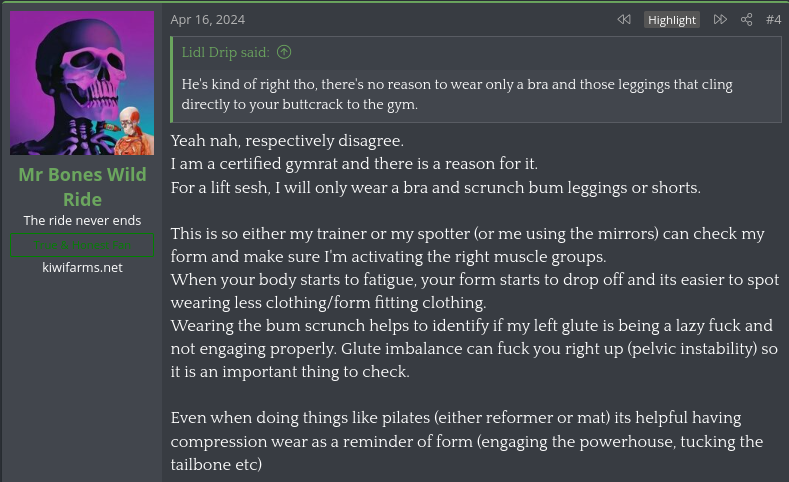
Task: Open the "Lidl Drip said:" quote link
Action: coord(226,52)
